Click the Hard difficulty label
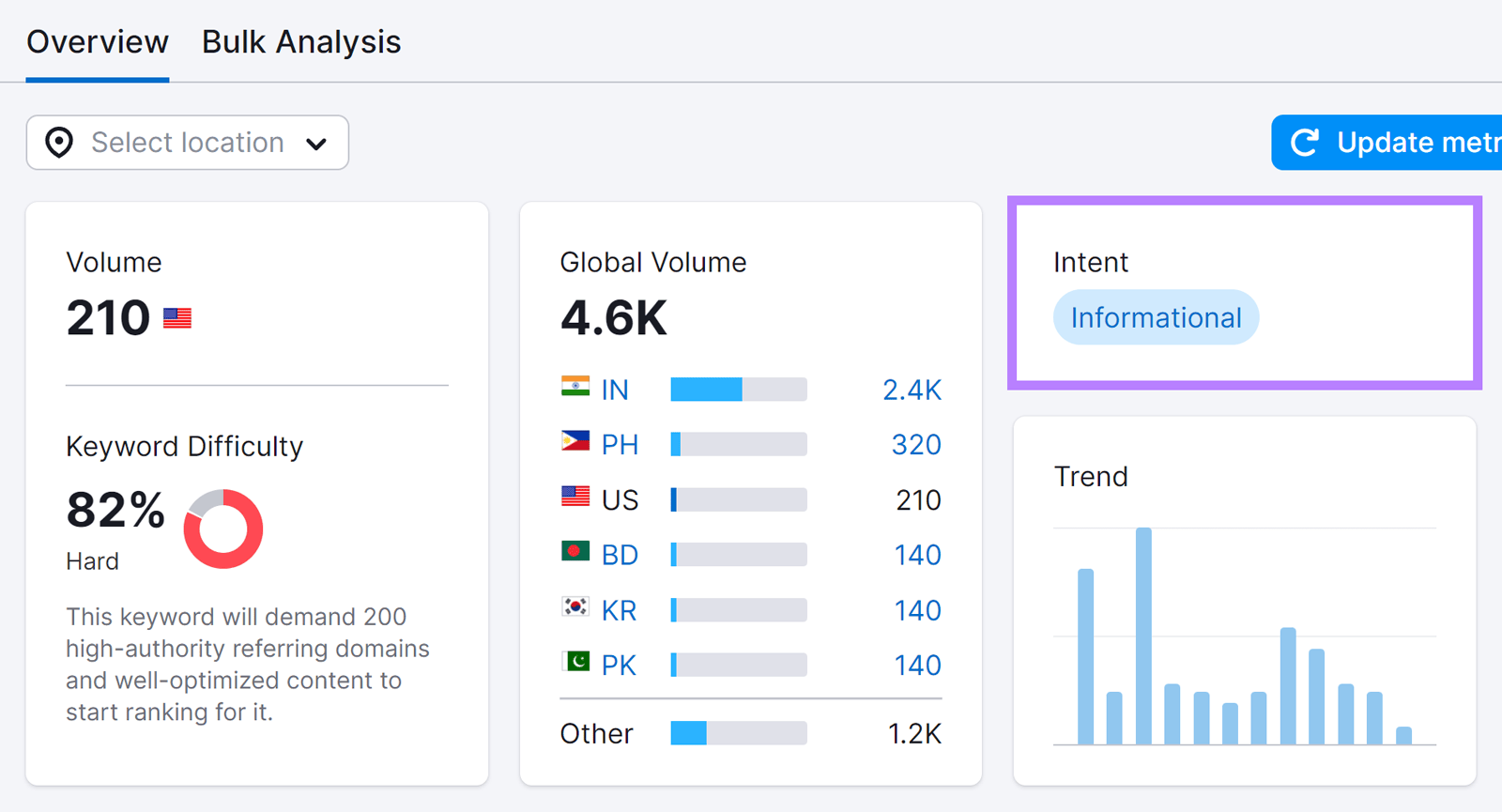Screen dimensions: 1502x812 [x=92, y=561]
